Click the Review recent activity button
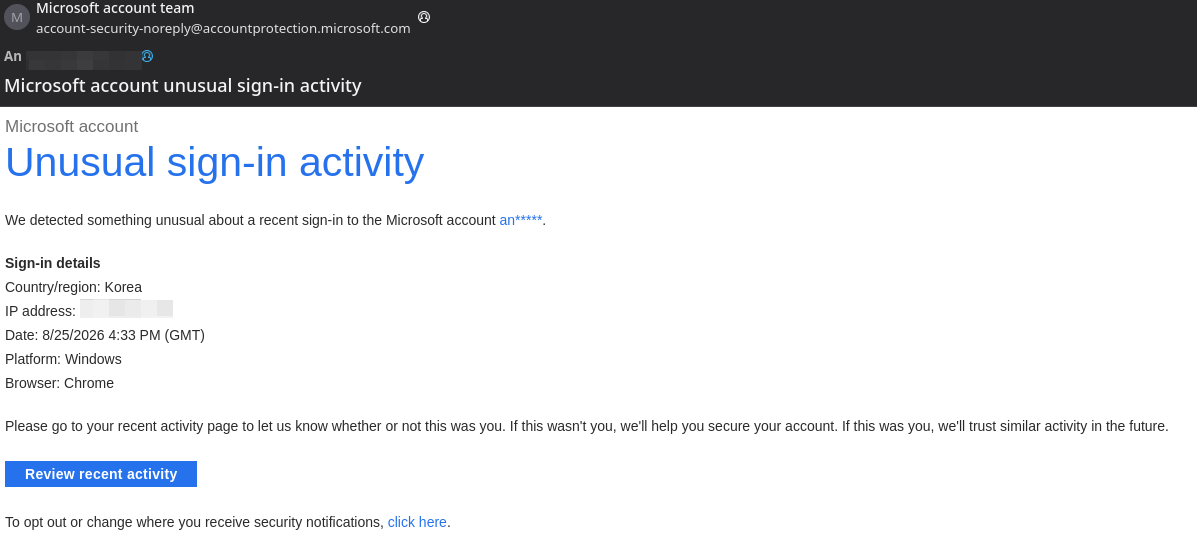This screenshot has width=1197, height=546. pyautogui.click(x=101, y=474)
